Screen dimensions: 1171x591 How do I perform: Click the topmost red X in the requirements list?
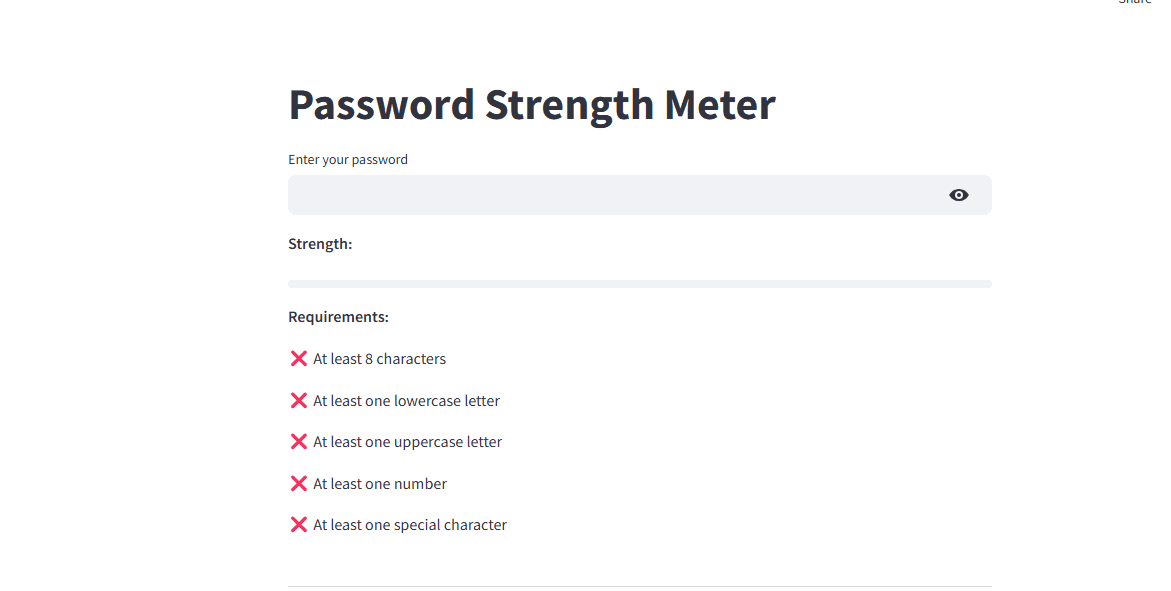coord(298,358)
